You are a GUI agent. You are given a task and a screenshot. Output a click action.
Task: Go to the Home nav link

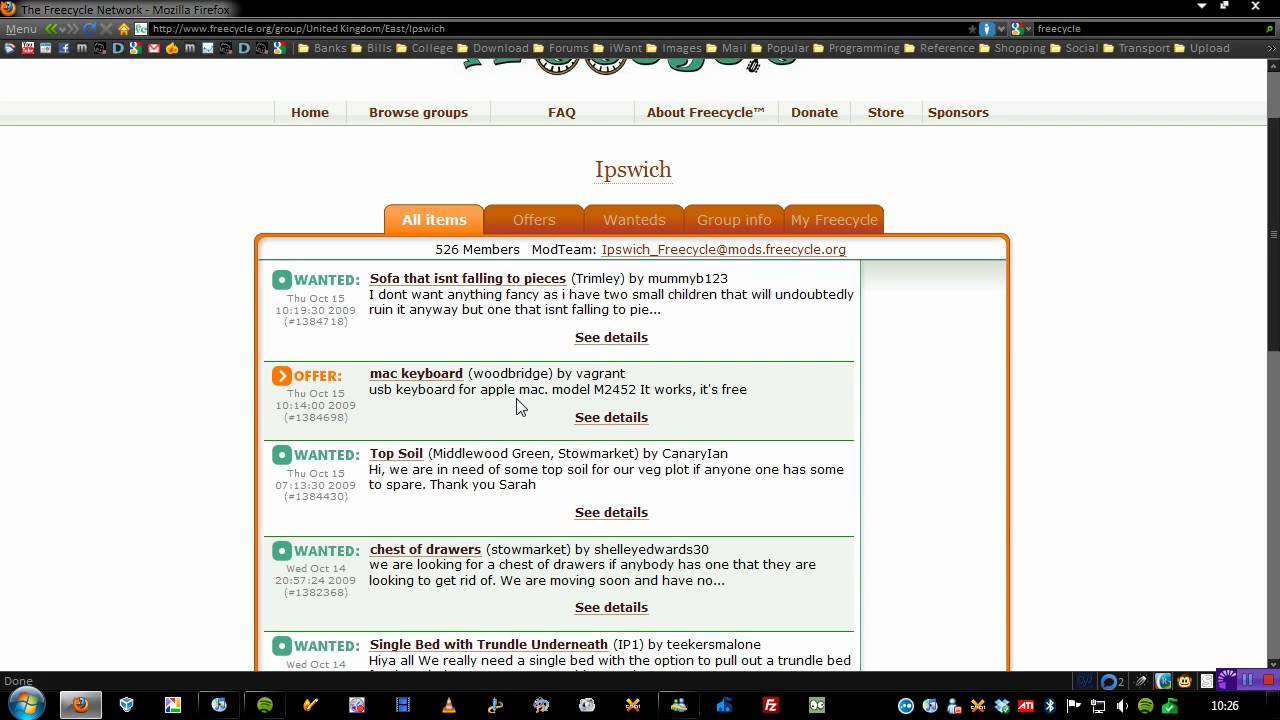(x=310, y=112)
